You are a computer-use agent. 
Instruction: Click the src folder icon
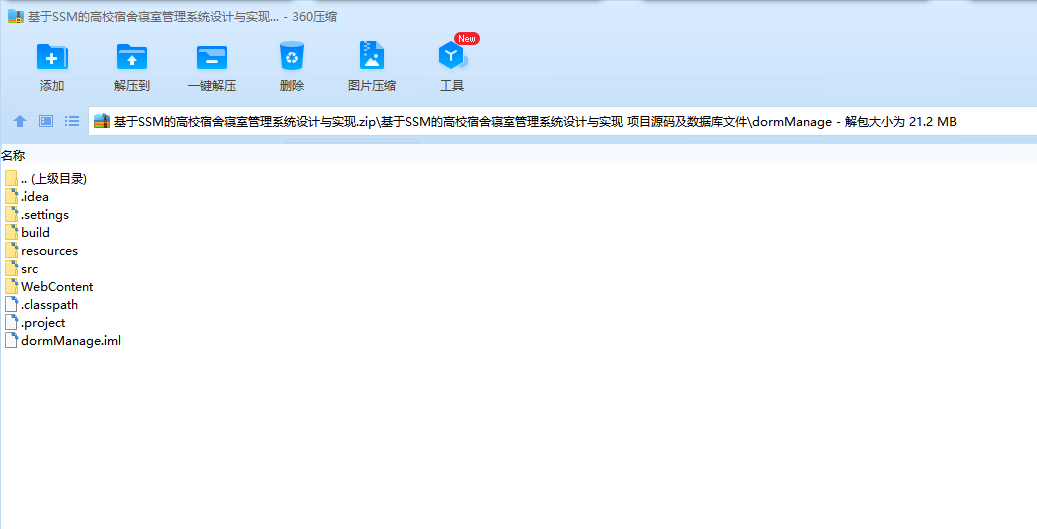[x=11, y=268]
